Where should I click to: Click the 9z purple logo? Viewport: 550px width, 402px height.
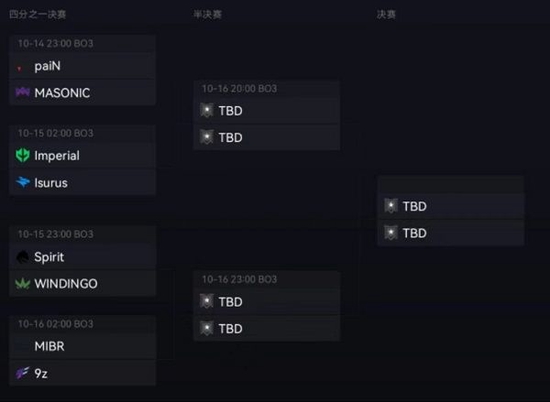pos(22,373)
